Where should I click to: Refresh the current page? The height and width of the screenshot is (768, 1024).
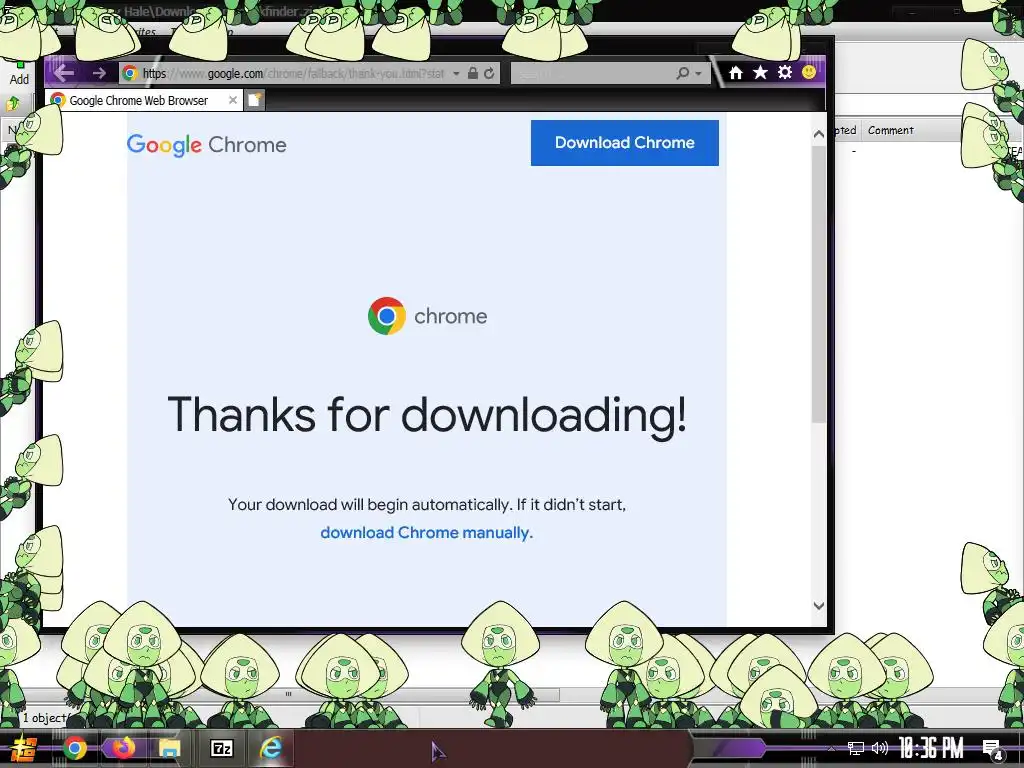[x=489, y=73]
